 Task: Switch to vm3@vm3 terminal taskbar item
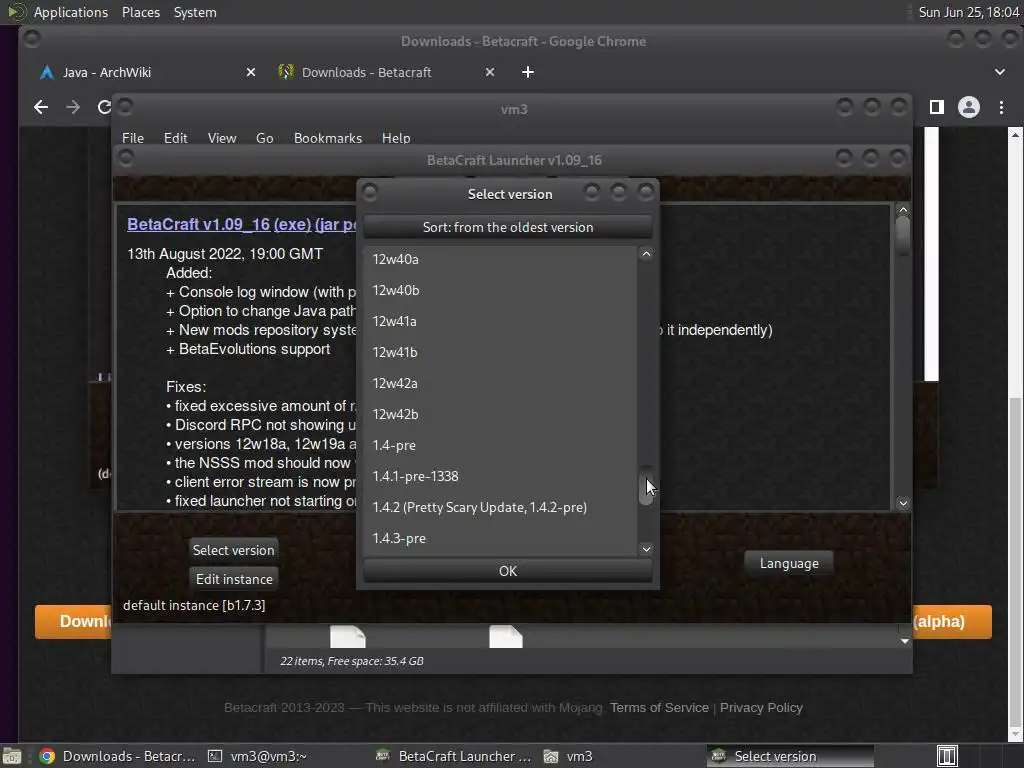pyautogui.click(x=257, y=756)
